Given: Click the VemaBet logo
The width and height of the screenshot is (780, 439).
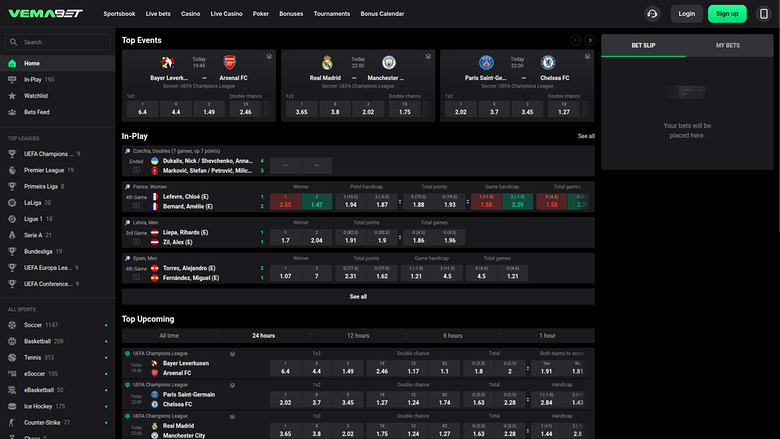Looking at the screenshot, I should [45, 13].
